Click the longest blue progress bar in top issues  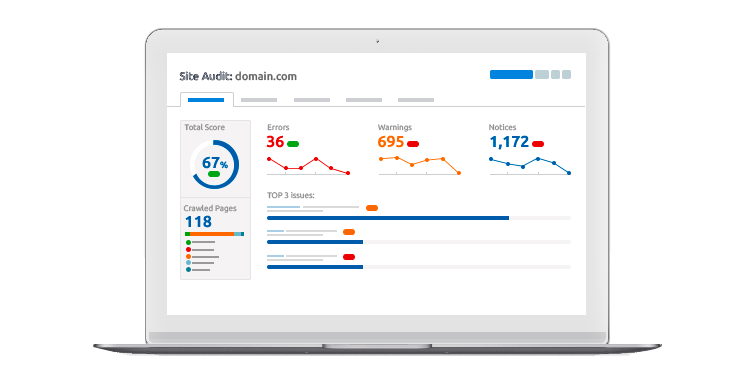point(388,218)
